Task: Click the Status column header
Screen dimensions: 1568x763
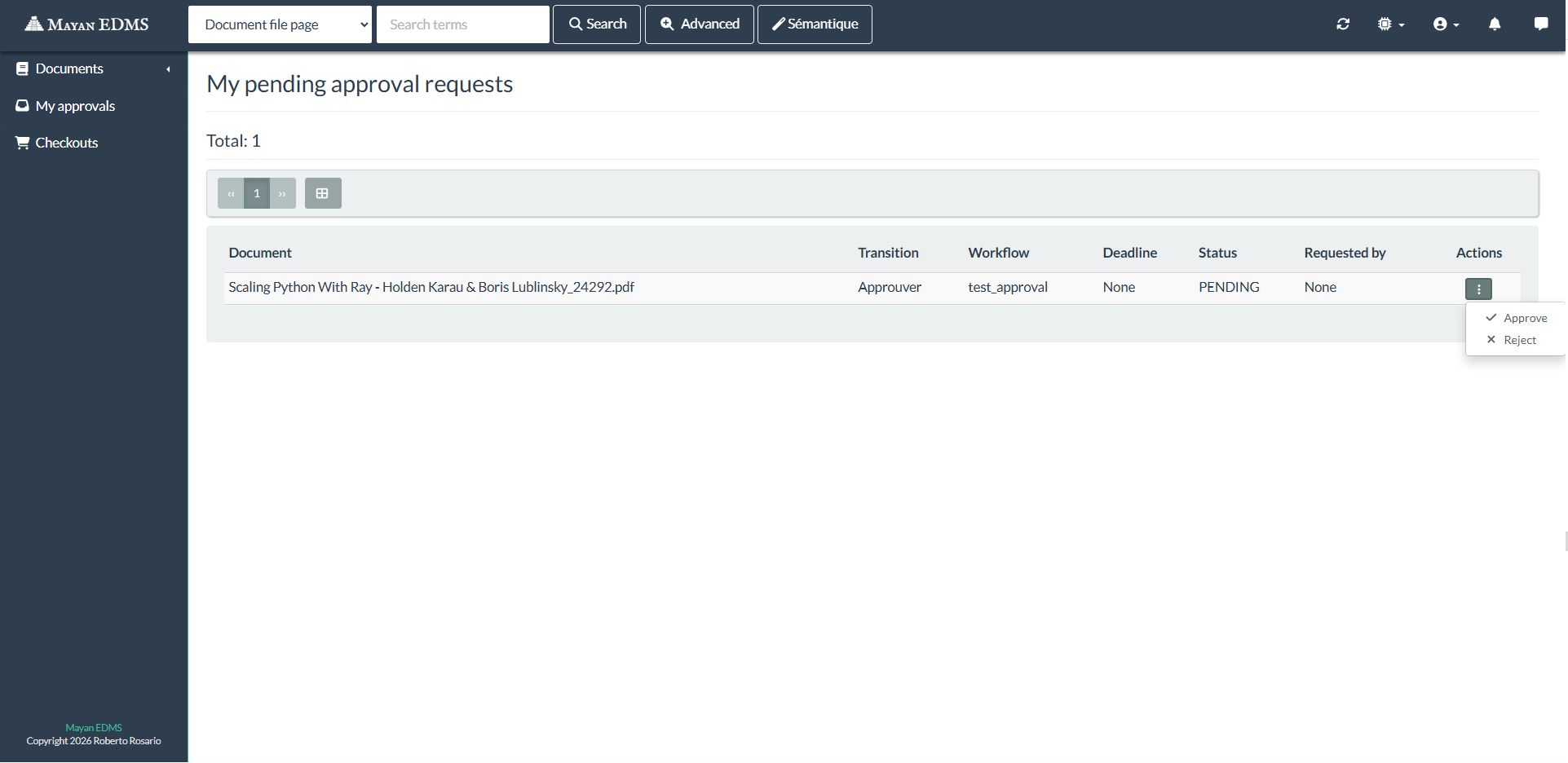Action: [1217, 253]
